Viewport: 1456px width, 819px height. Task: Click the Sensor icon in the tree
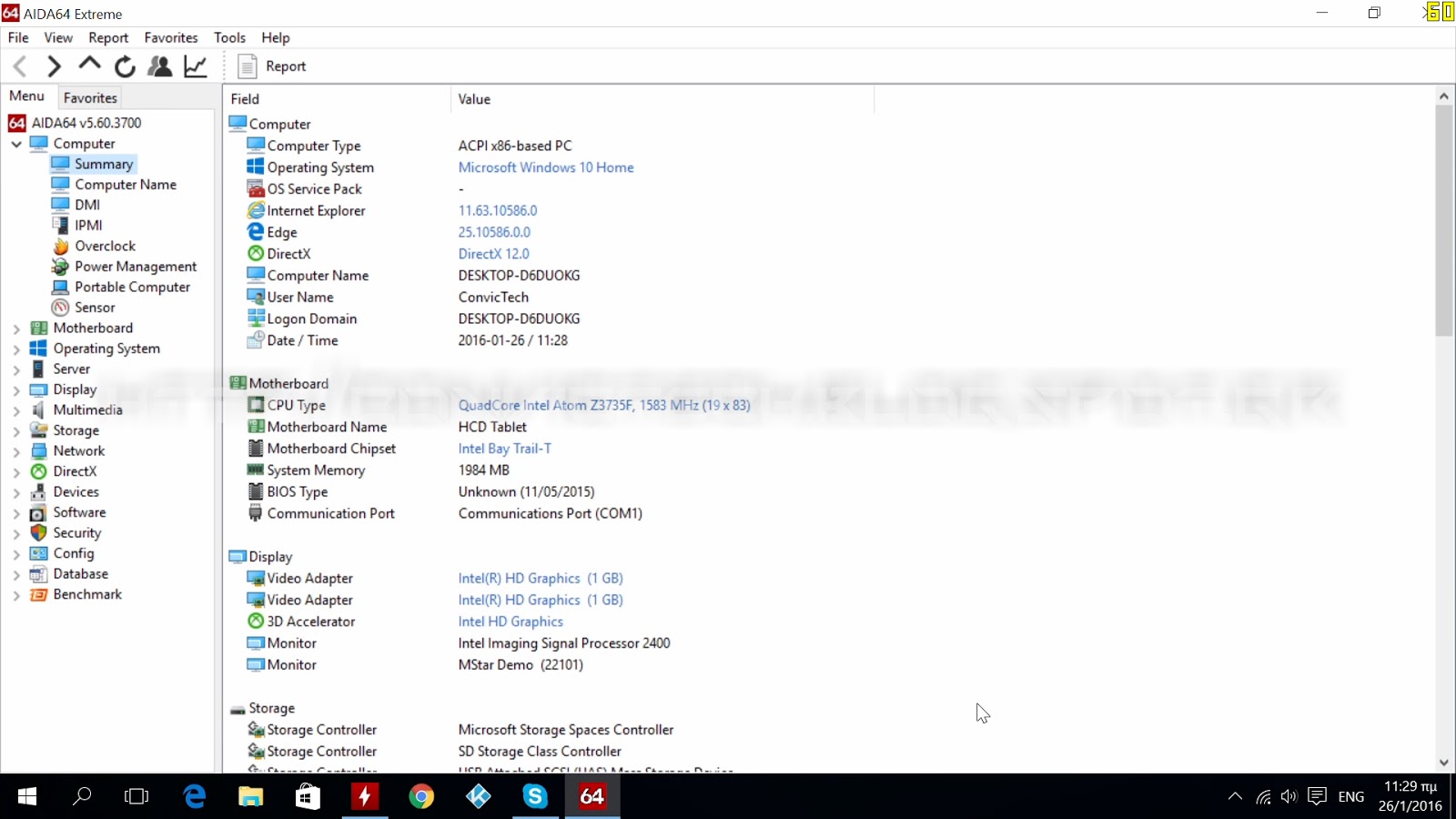60,308
